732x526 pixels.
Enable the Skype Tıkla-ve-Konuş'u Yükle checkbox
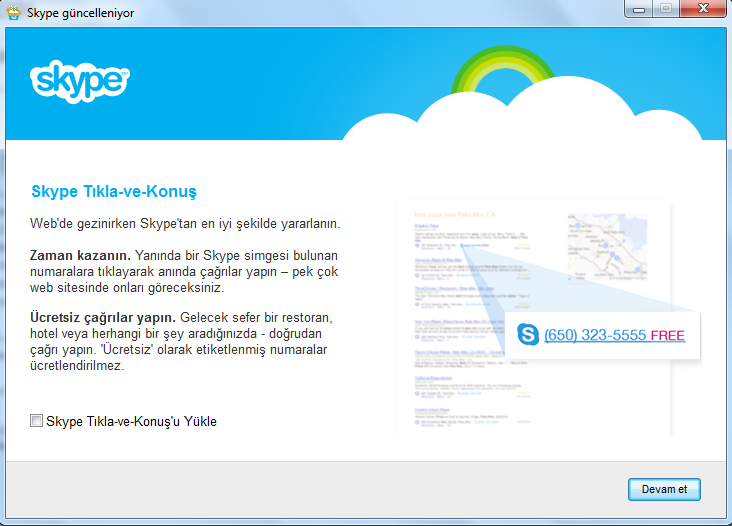36,421
